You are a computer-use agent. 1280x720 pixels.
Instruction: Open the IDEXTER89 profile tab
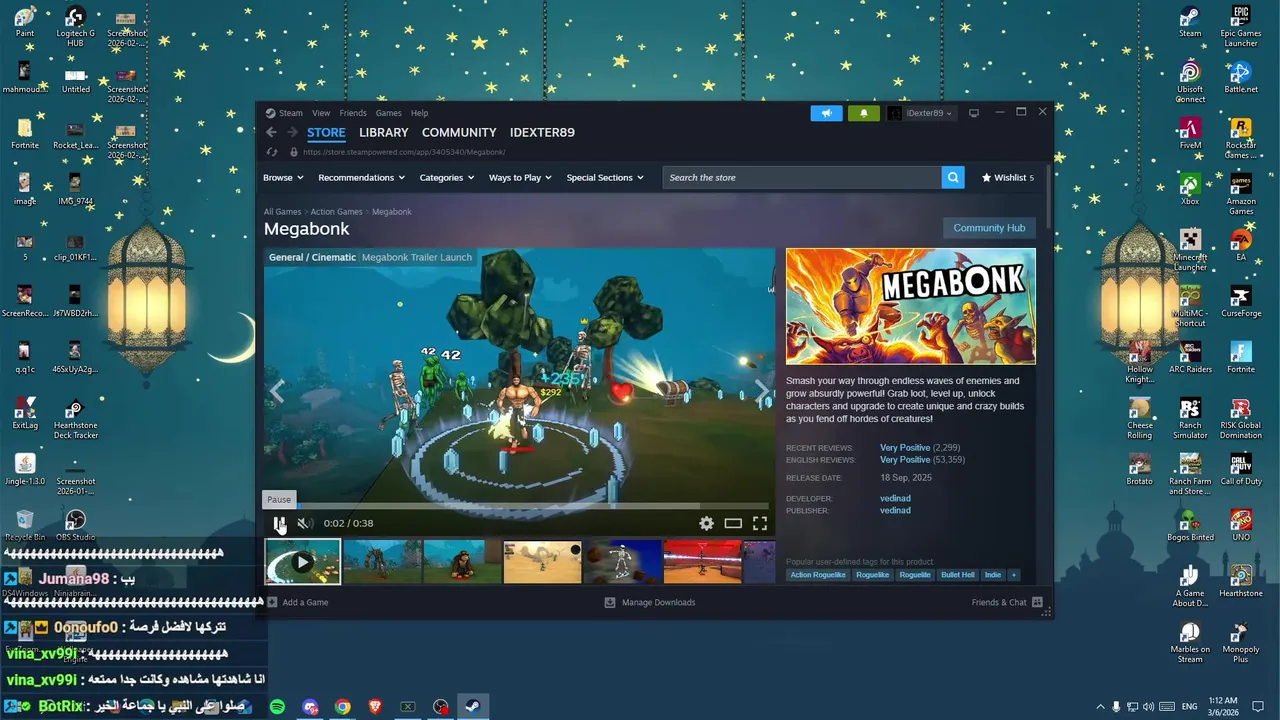pyautogui.click(x=542, y=132)
